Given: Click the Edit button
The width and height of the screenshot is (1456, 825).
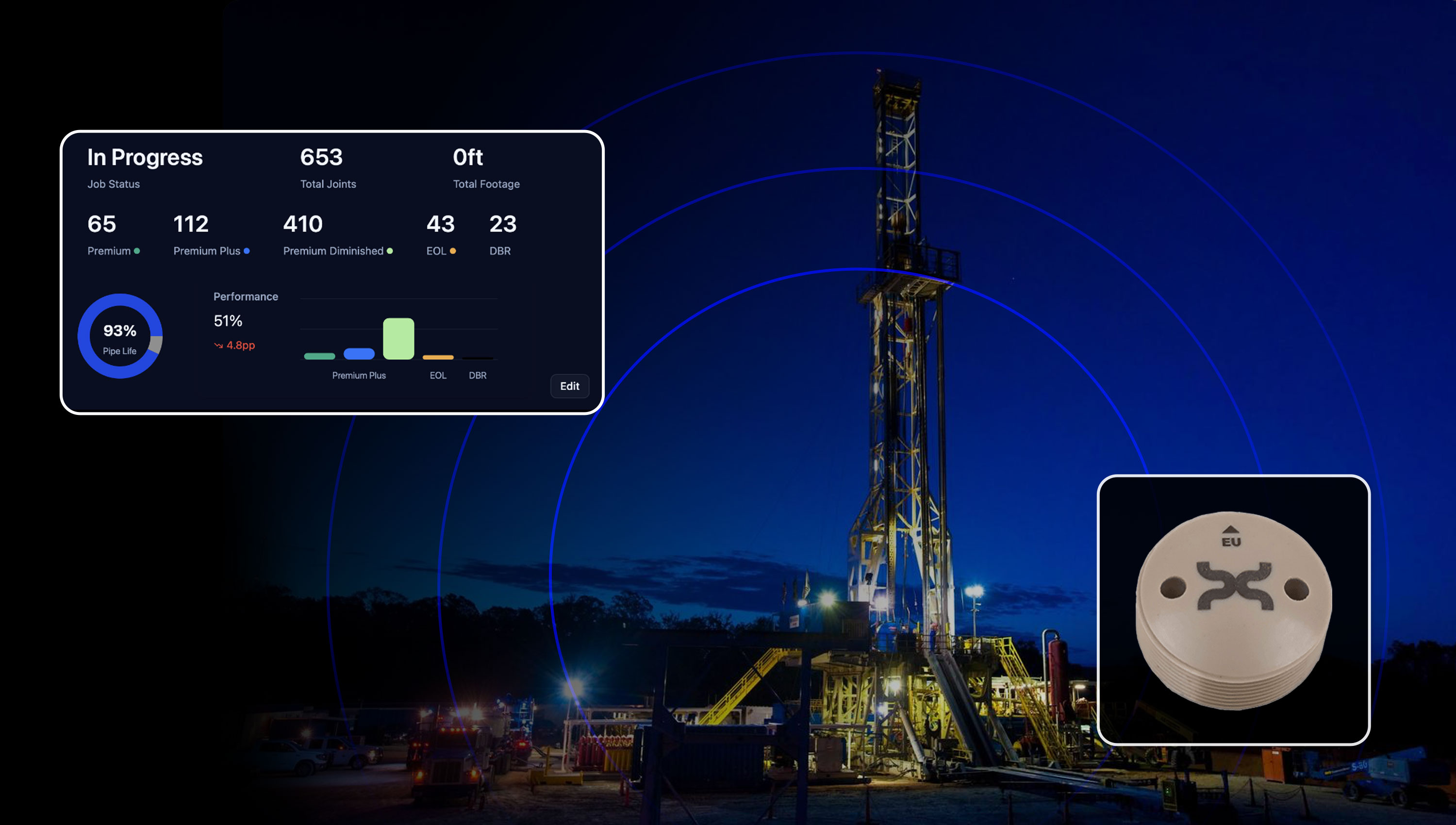Looking at the screenshot, I should 569,386.
